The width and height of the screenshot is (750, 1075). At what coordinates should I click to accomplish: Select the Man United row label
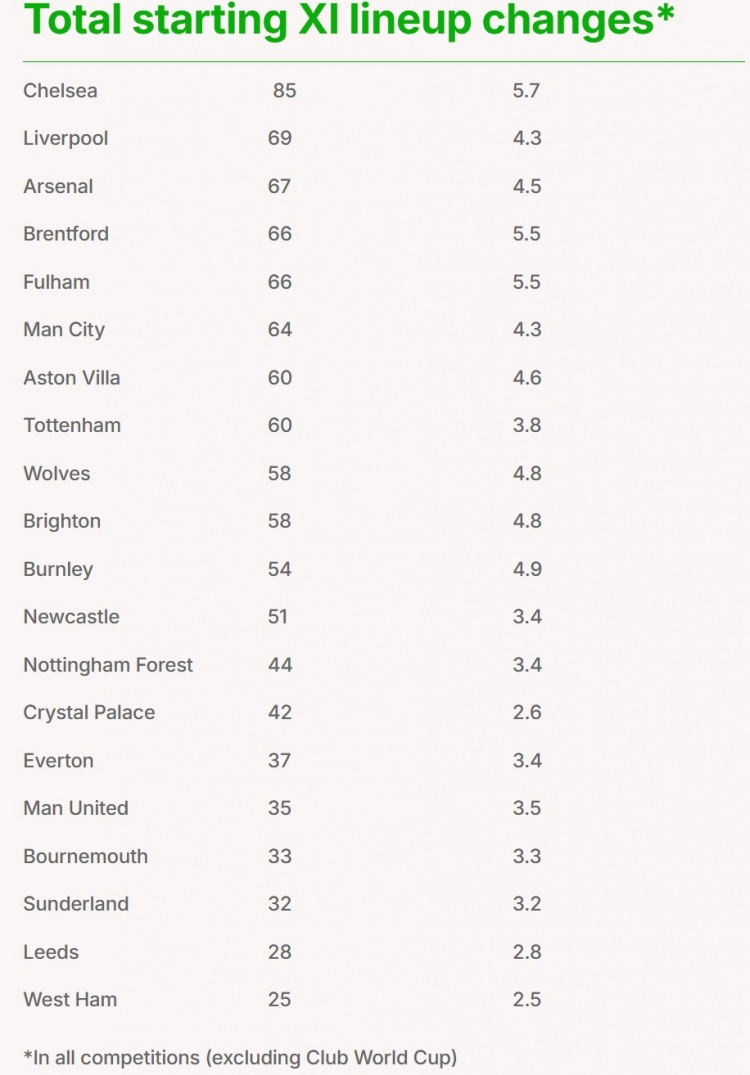point(76,808)
